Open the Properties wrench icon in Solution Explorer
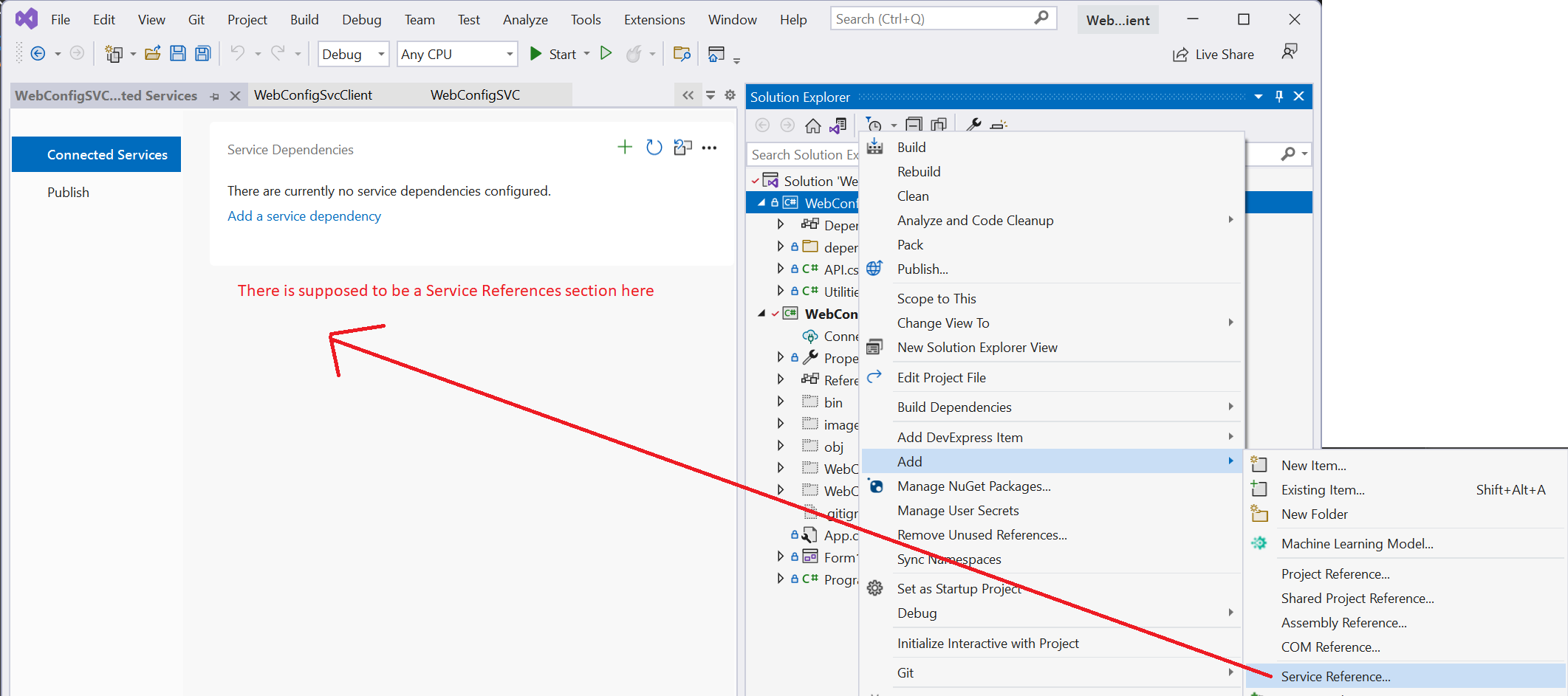 tap(973, 125)
